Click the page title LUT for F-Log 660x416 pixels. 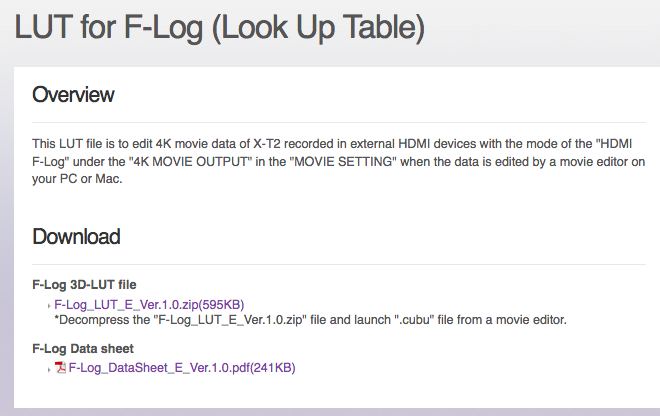tap(219, 28)
